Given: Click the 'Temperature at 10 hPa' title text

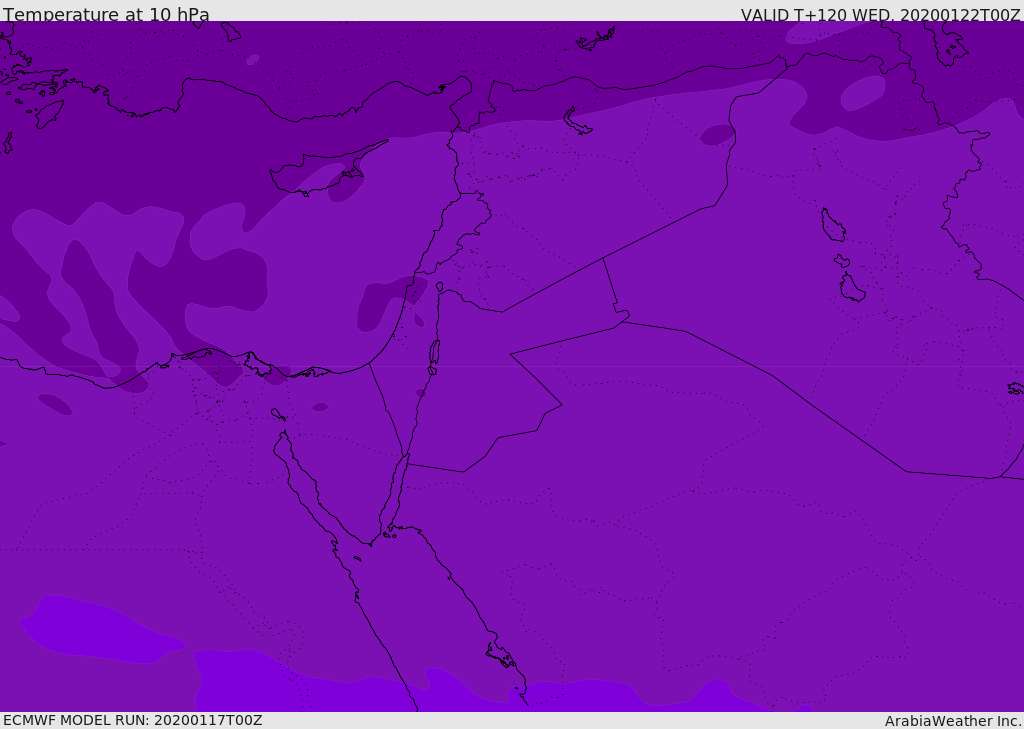Looking at the screenshot, I should pyautogui.click(x=106, y=14).
